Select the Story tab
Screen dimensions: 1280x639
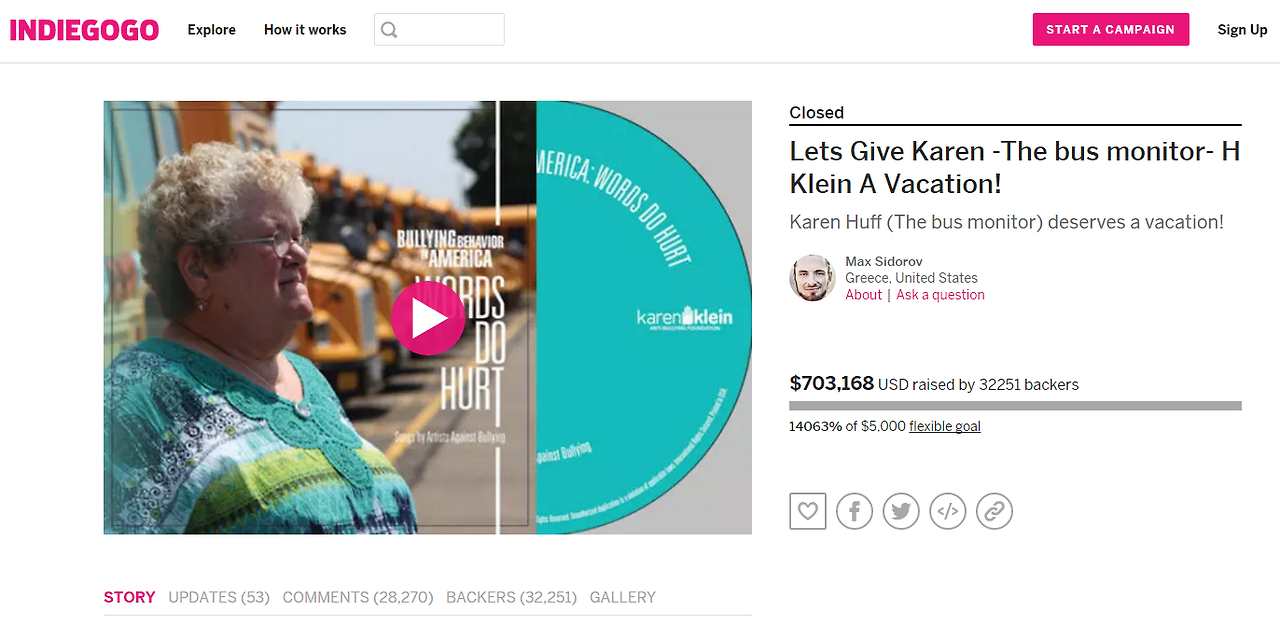point(130,597)
